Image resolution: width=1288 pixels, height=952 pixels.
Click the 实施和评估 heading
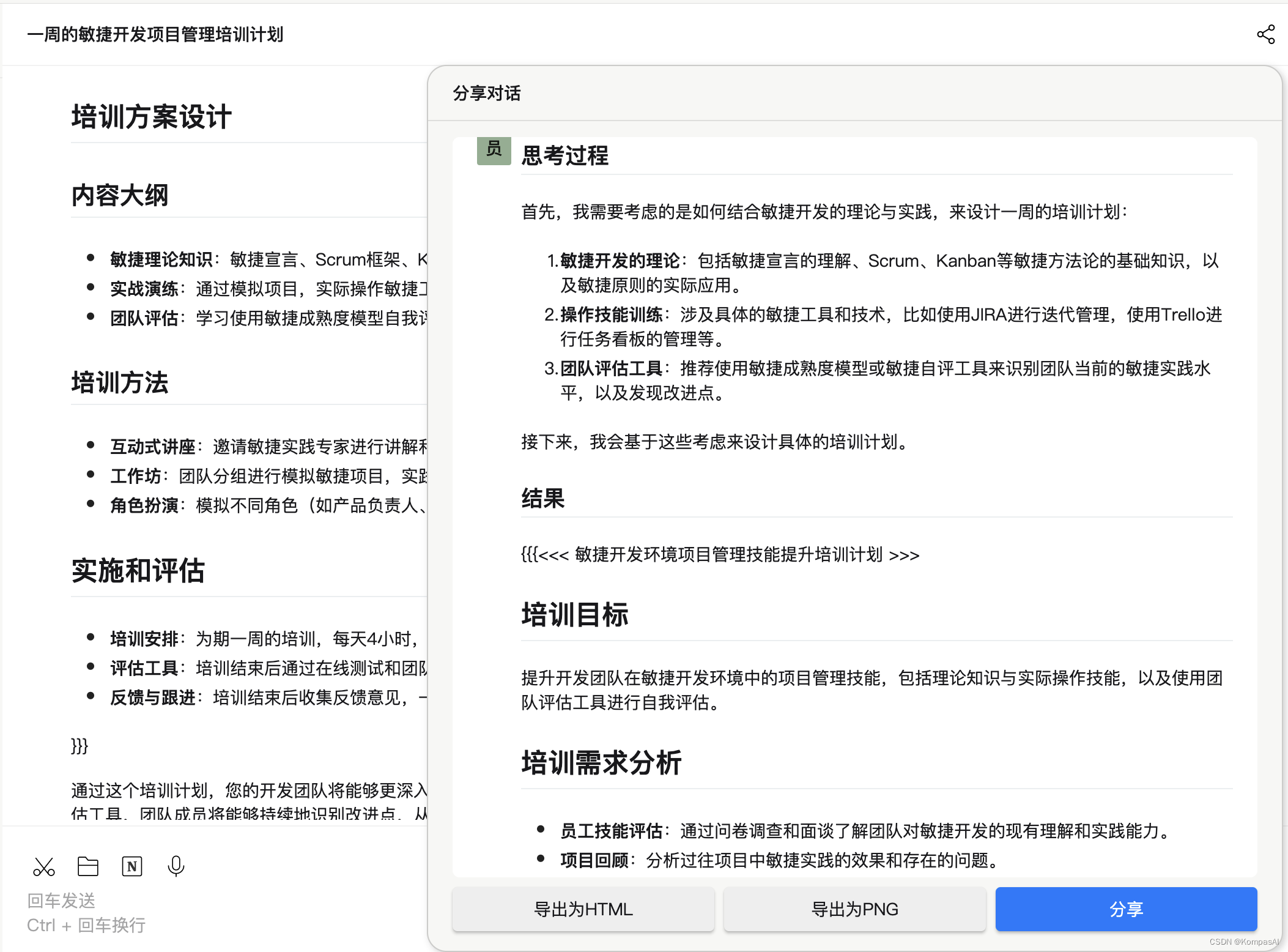pyautogui.click(x=138, y=570)
